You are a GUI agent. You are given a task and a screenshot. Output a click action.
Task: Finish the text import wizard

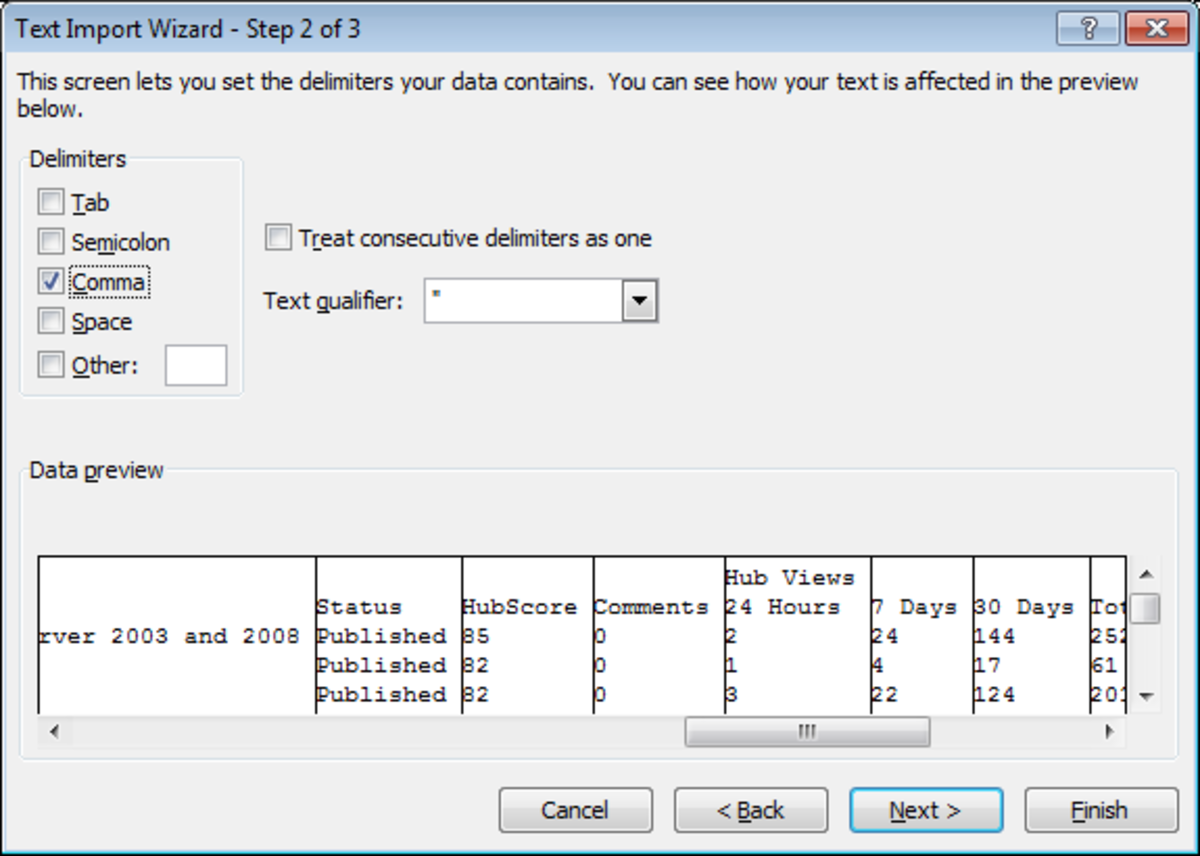point(1100,810)
